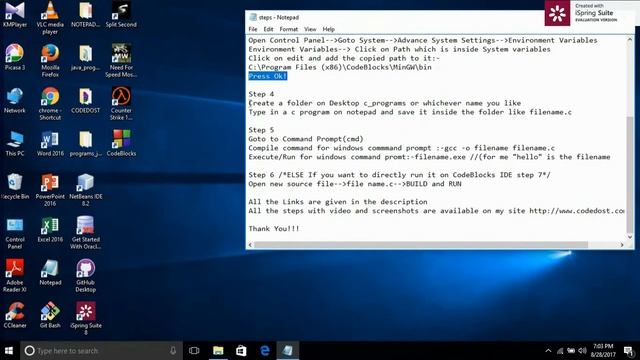Open CCleaner from the desktop

(x=15, y=315)
